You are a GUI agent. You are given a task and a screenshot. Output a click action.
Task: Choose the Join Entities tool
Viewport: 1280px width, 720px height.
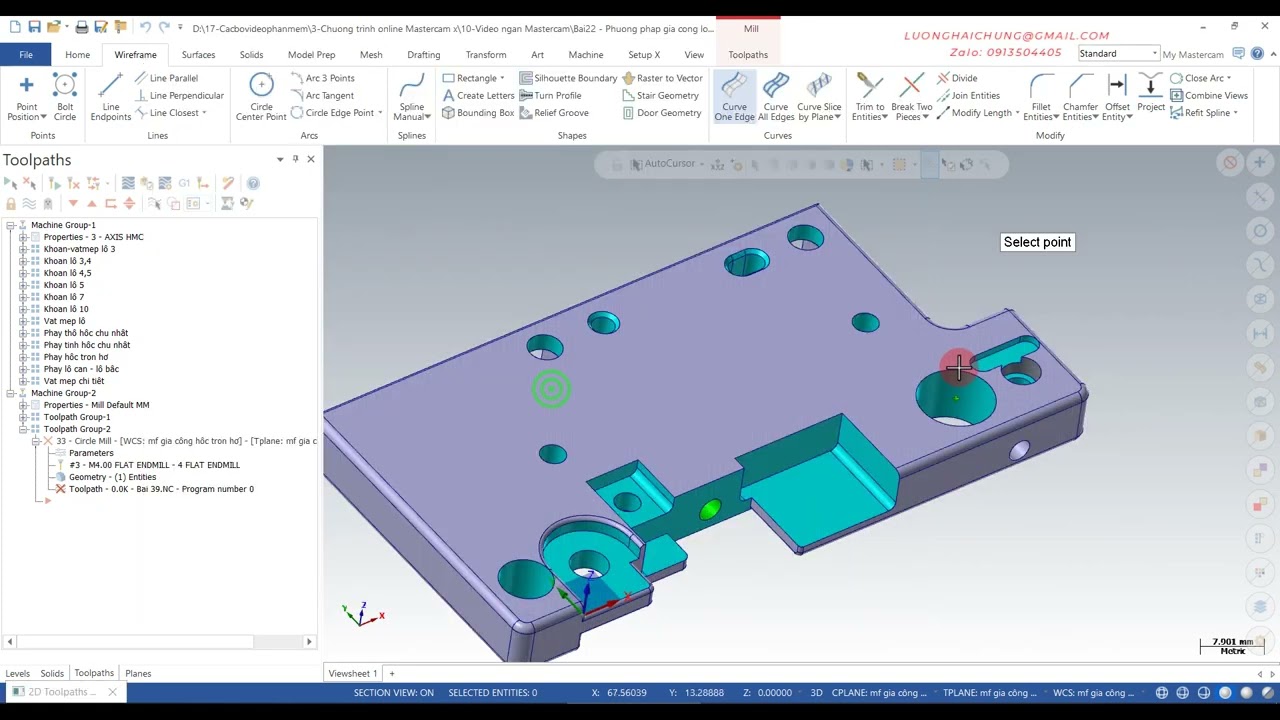coord(968,95)
